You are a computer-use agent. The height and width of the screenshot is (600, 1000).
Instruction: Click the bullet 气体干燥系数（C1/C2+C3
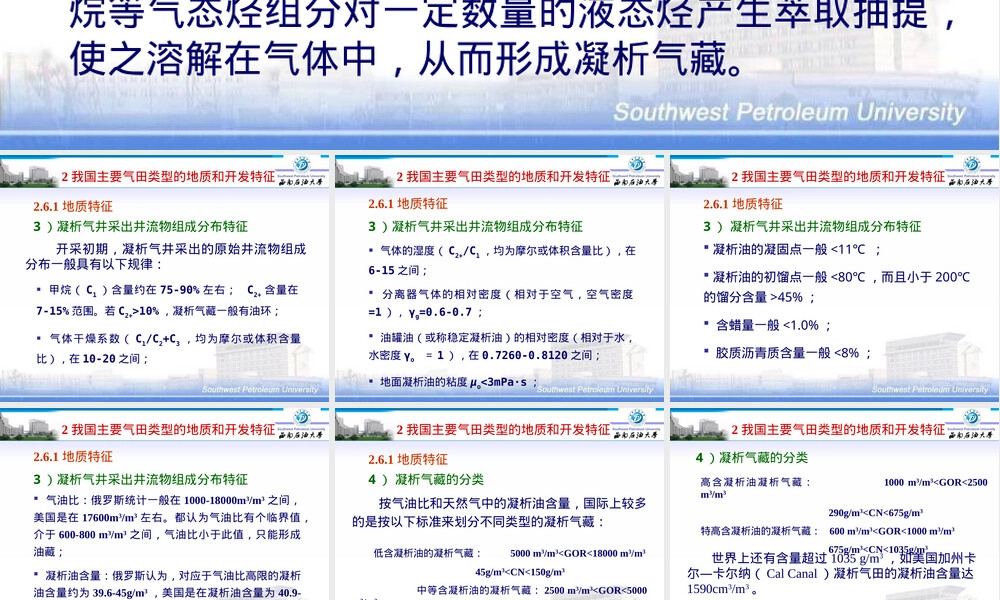[x=168, y=348]
